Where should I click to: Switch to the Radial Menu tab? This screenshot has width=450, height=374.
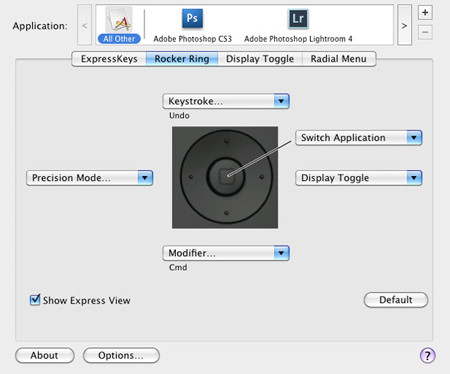pyautogui.click(x=339, y=59)
